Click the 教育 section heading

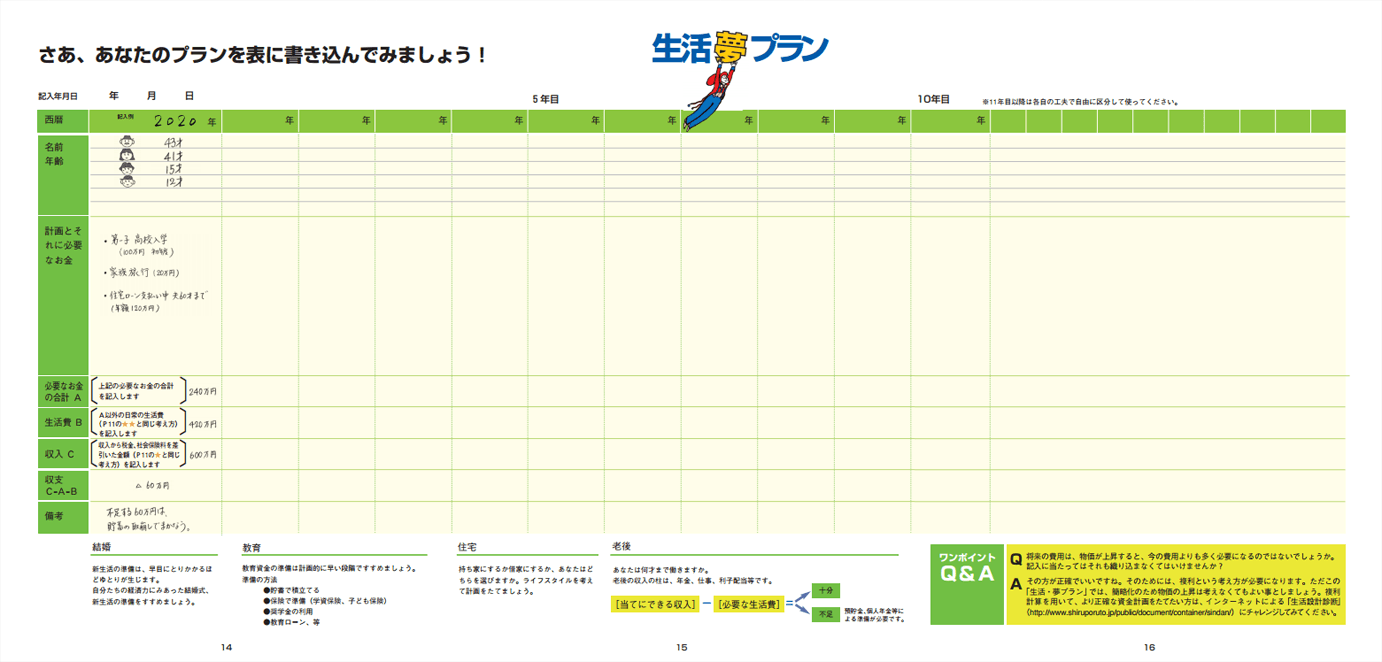tap(252, 548)
